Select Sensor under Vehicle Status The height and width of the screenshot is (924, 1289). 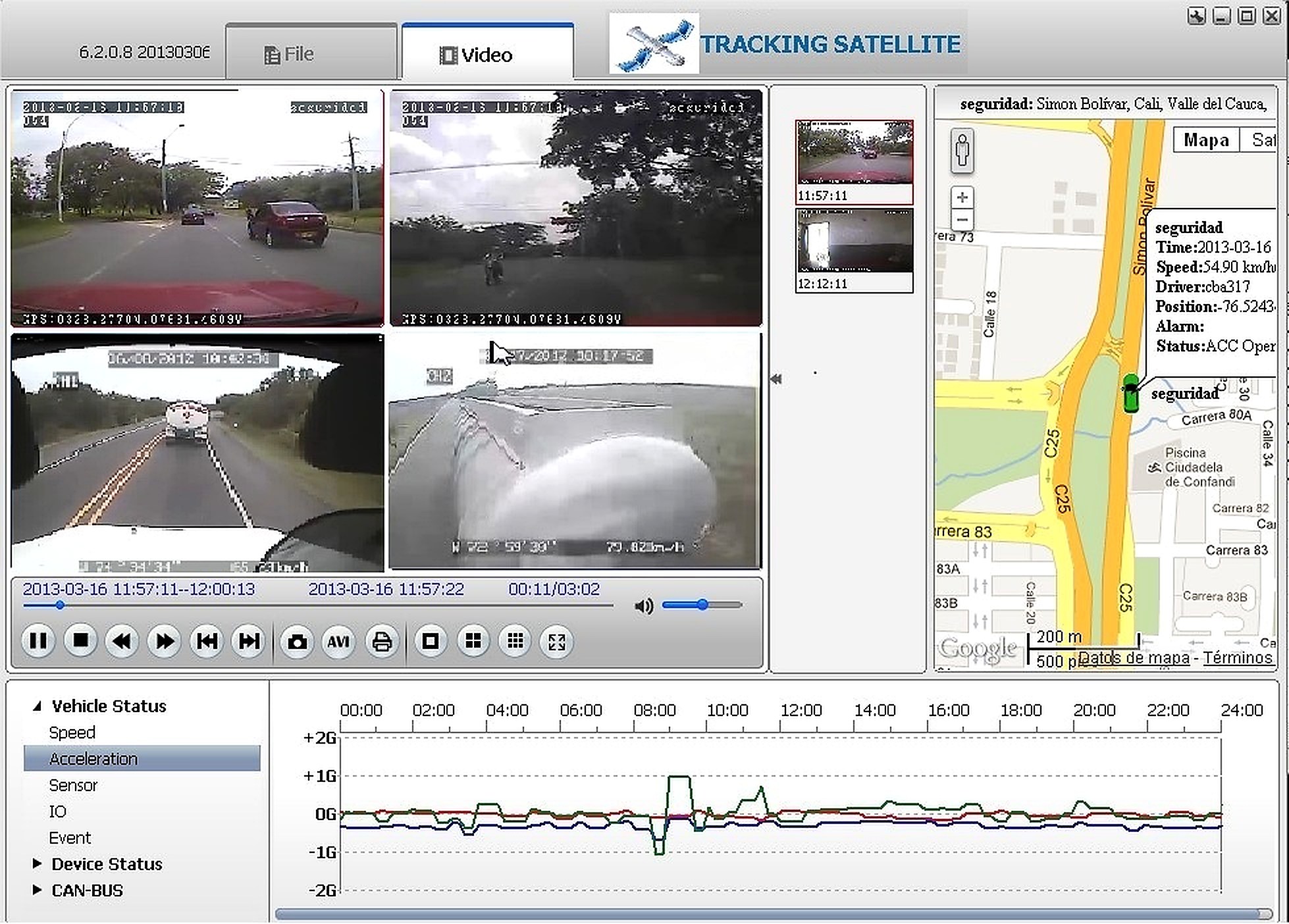pos(73,785)
